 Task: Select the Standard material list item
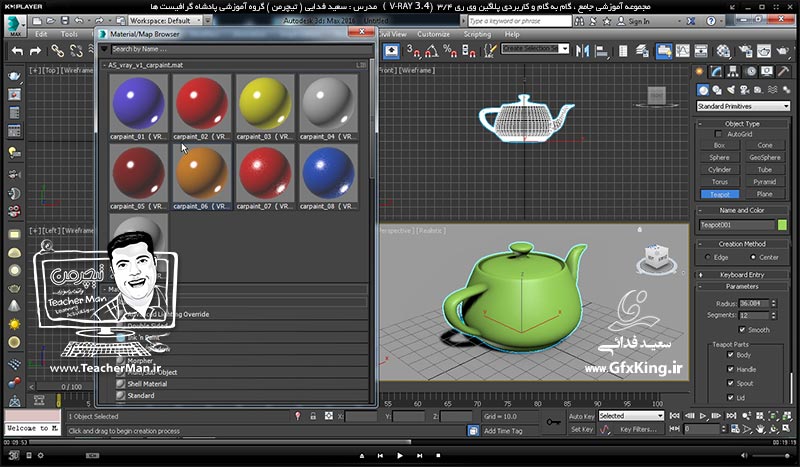pyautogui.click(x=141, y=396)
